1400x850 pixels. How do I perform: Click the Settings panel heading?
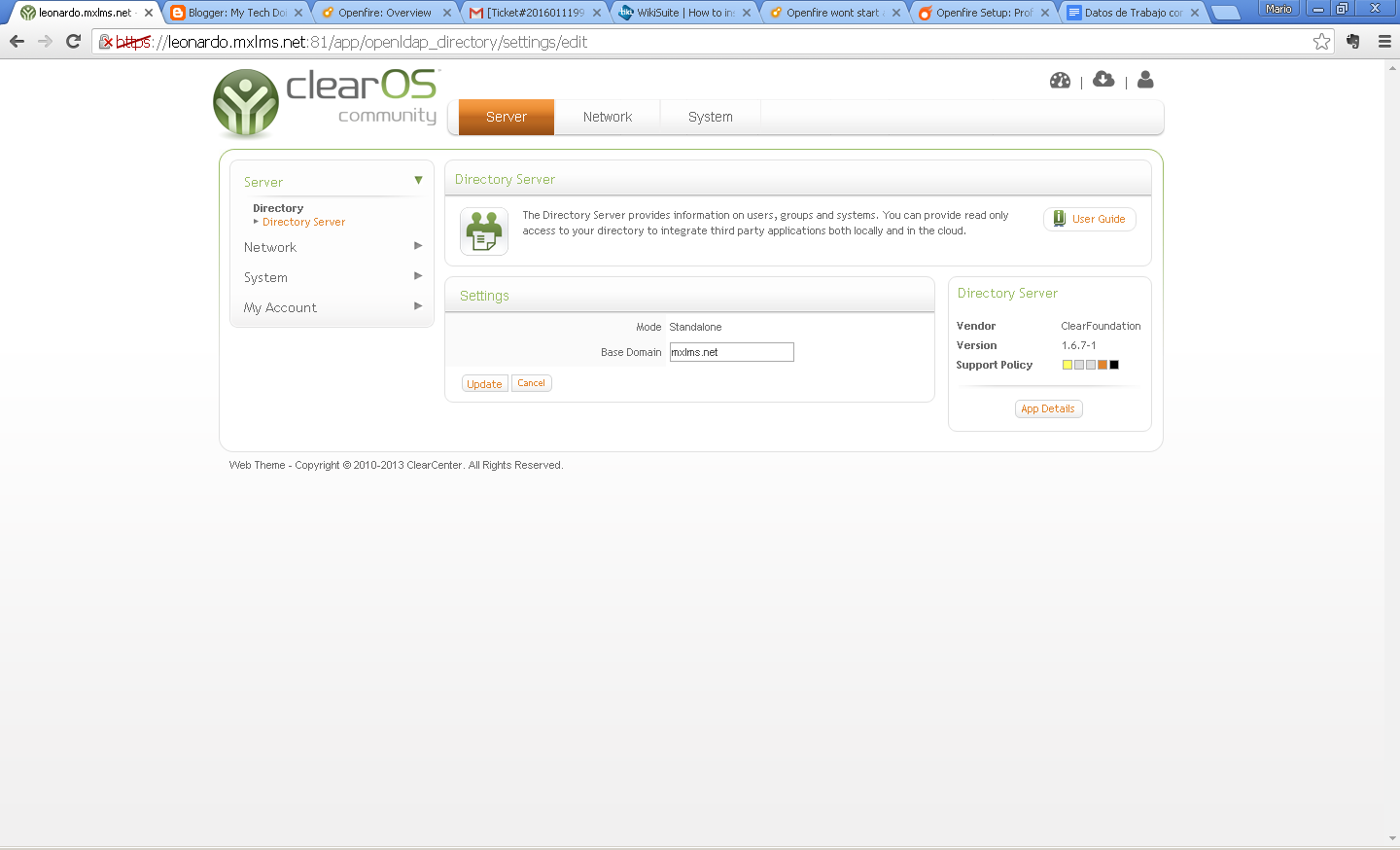coord(484,296)
